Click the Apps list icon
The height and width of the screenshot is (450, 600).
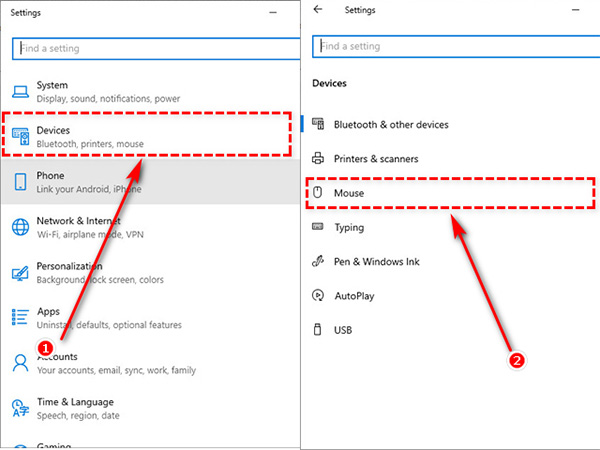click(x=20, y=317)
